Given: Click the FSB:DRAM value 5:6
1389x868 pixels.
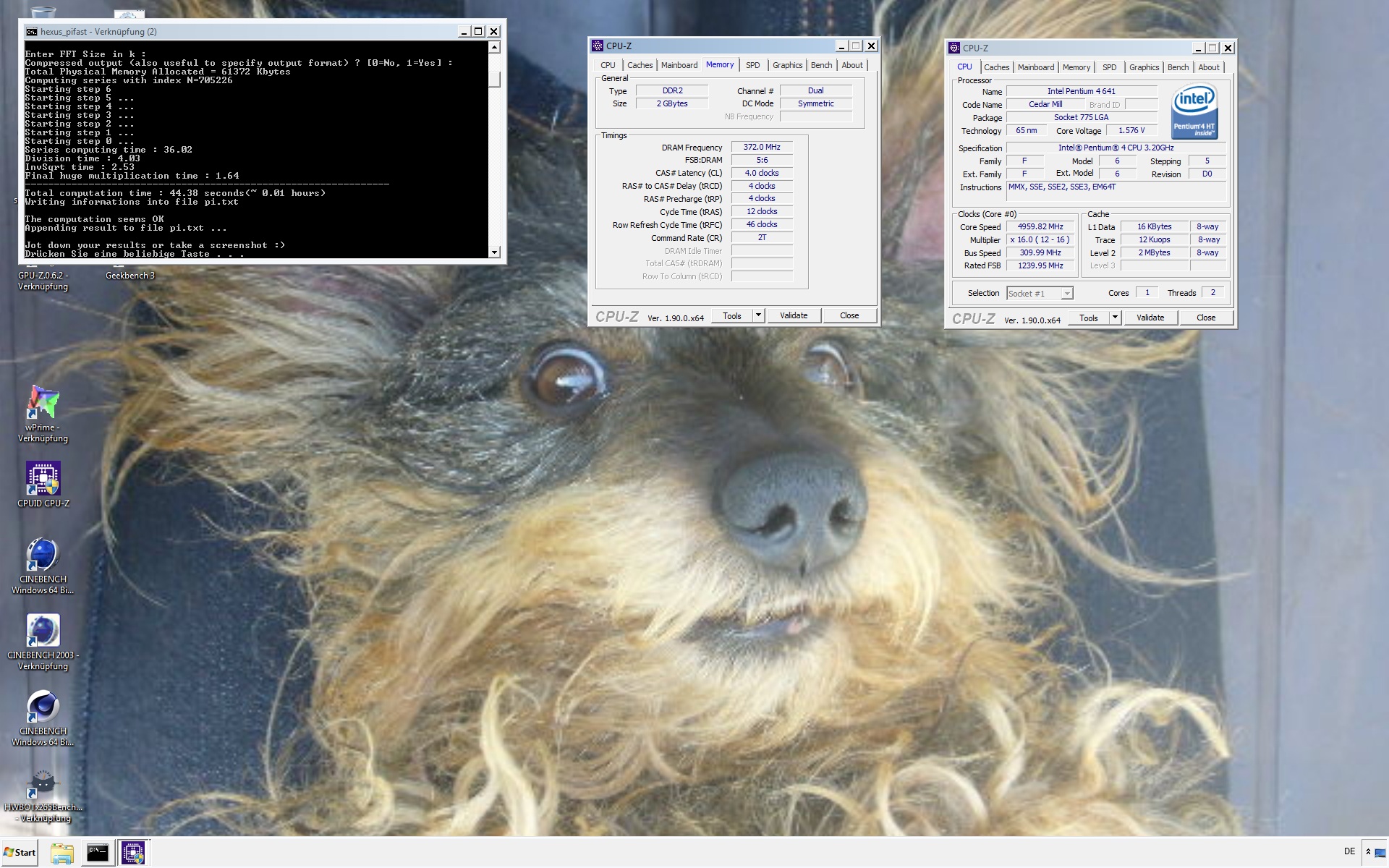Looking at the screenshot, I should 762,160.
